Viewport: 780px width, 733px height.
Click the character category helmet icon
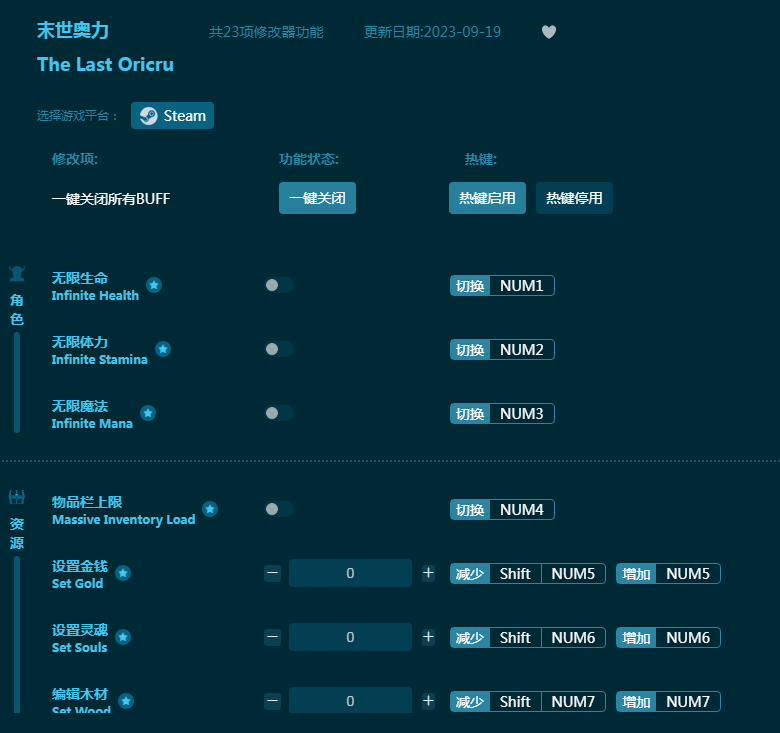pos(17,274)
